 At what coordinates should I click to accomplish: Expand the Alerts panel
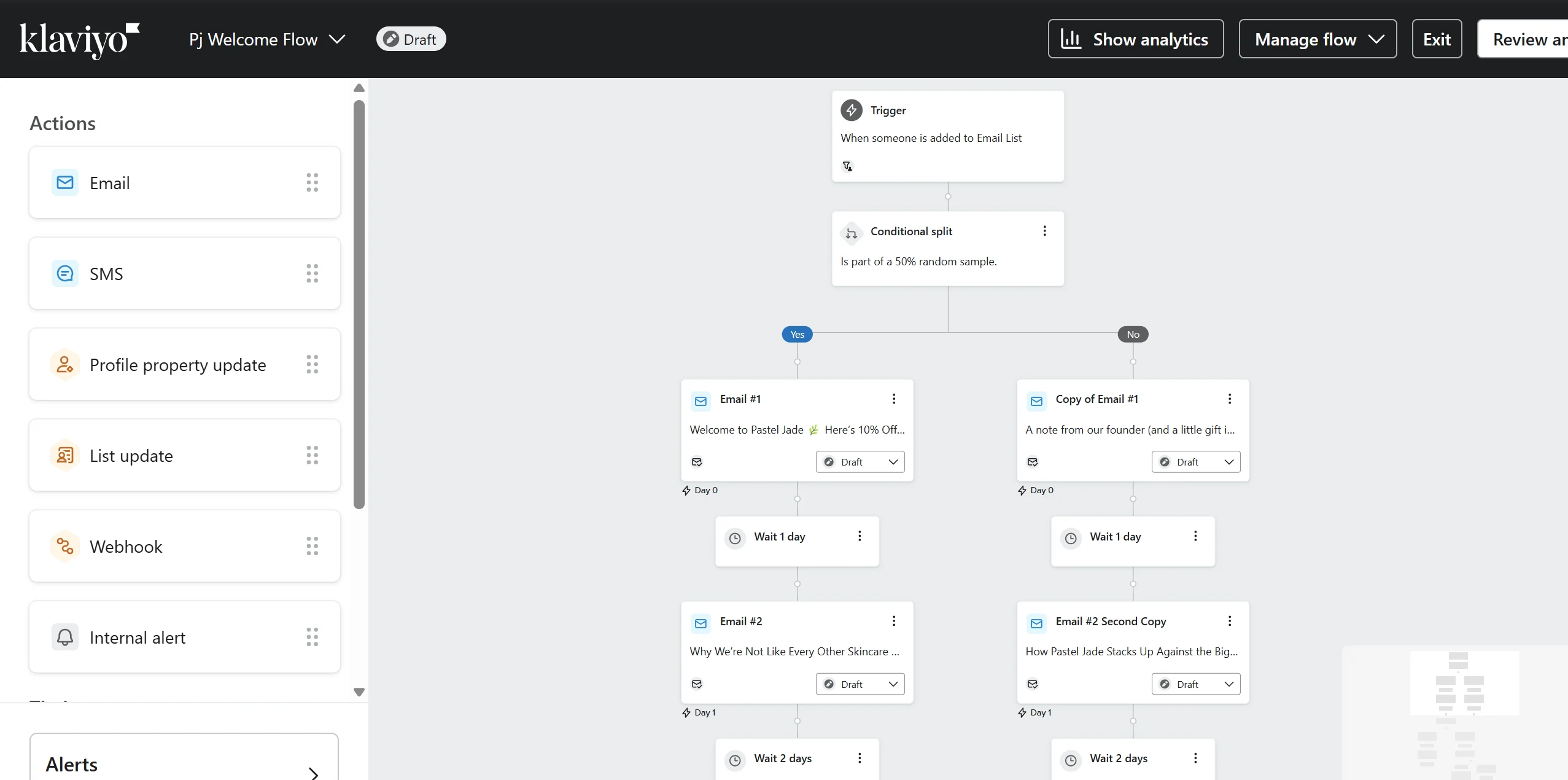(184, 765)
